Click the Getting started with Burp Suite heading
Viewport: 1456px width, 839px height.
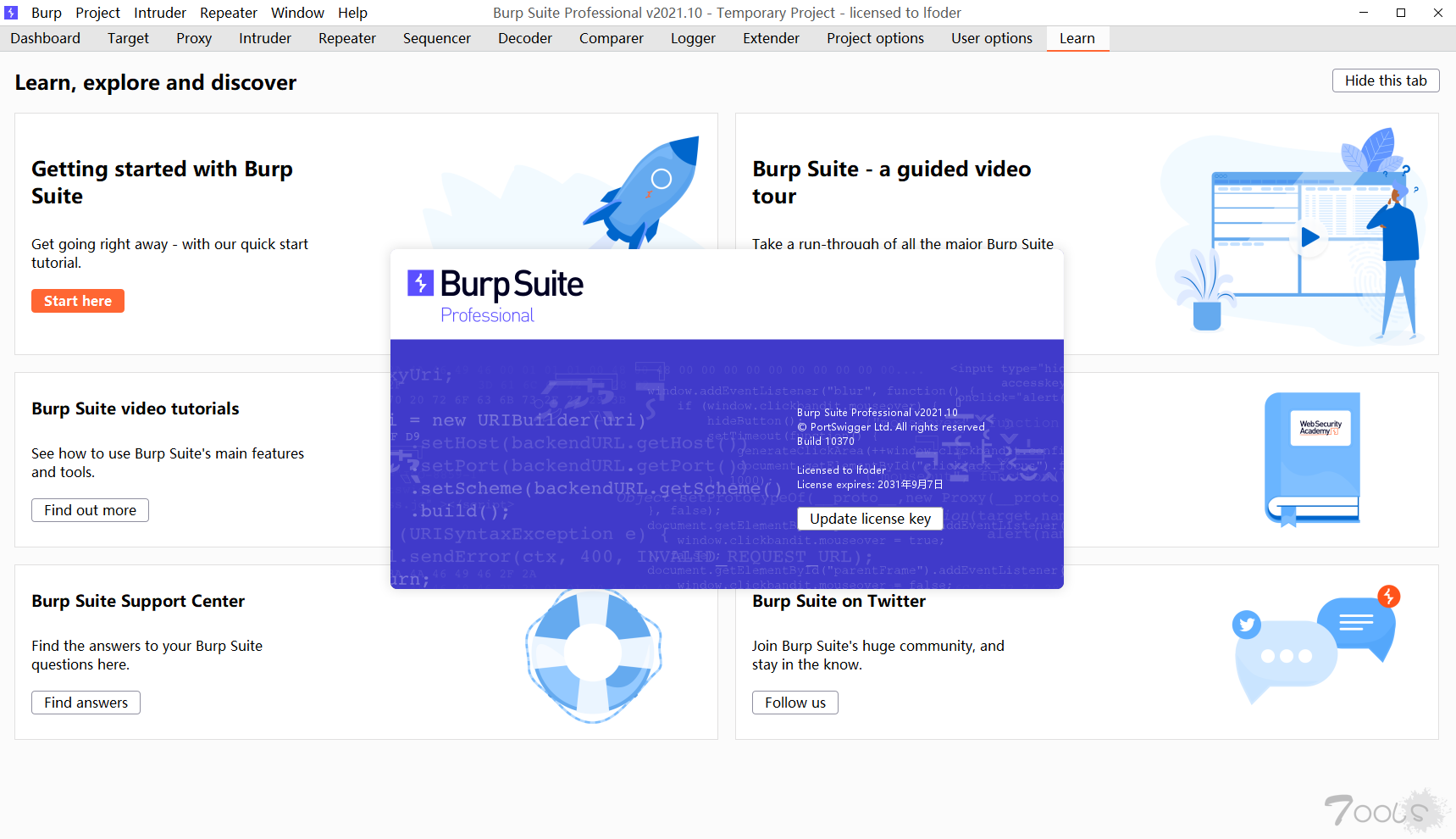(162, 182)
